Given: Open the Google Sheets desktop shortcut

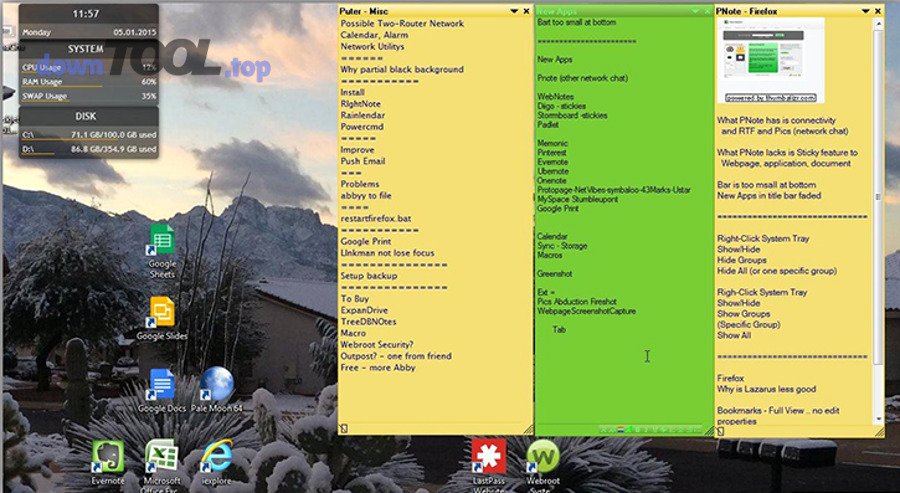Looking at the screenshot, I should pos(162,242).
